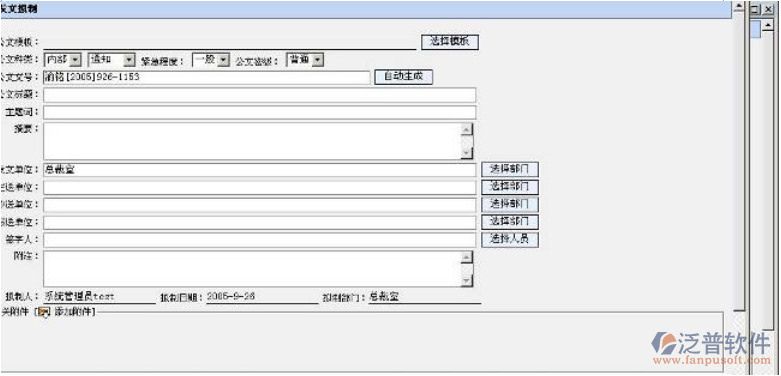Click the 主题词 keywords input field

(260, 112)
